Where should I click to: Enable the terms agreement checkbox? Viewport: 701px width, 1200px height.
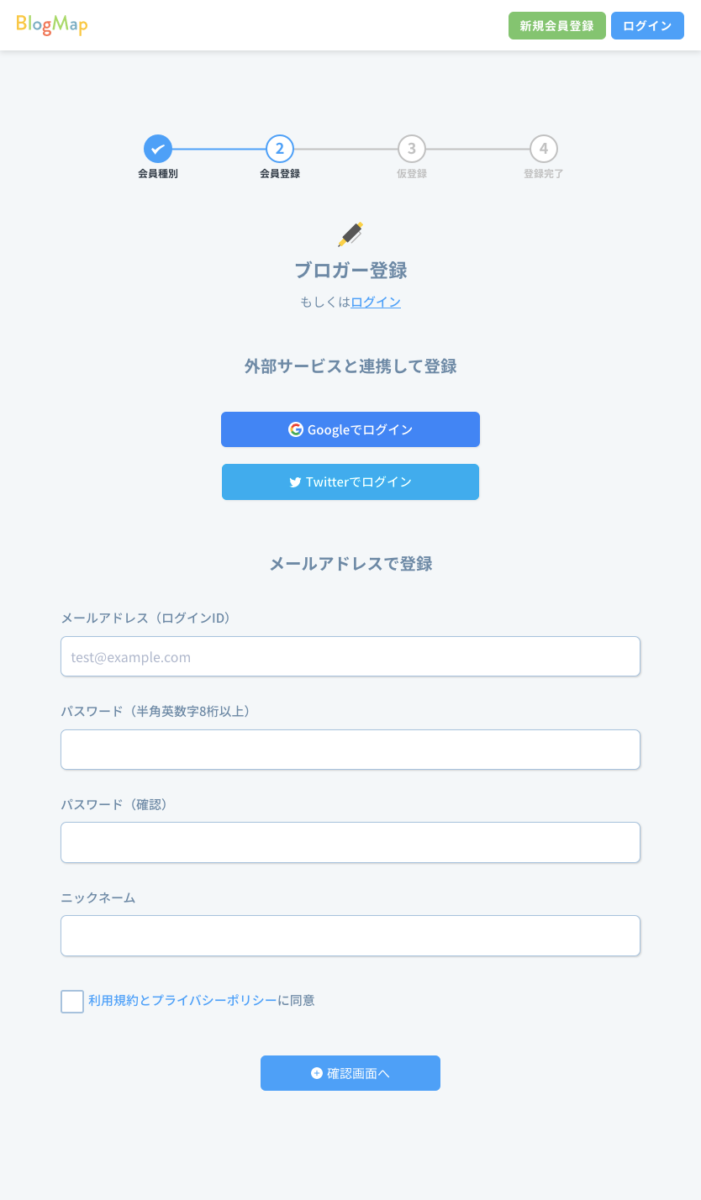71,1000
